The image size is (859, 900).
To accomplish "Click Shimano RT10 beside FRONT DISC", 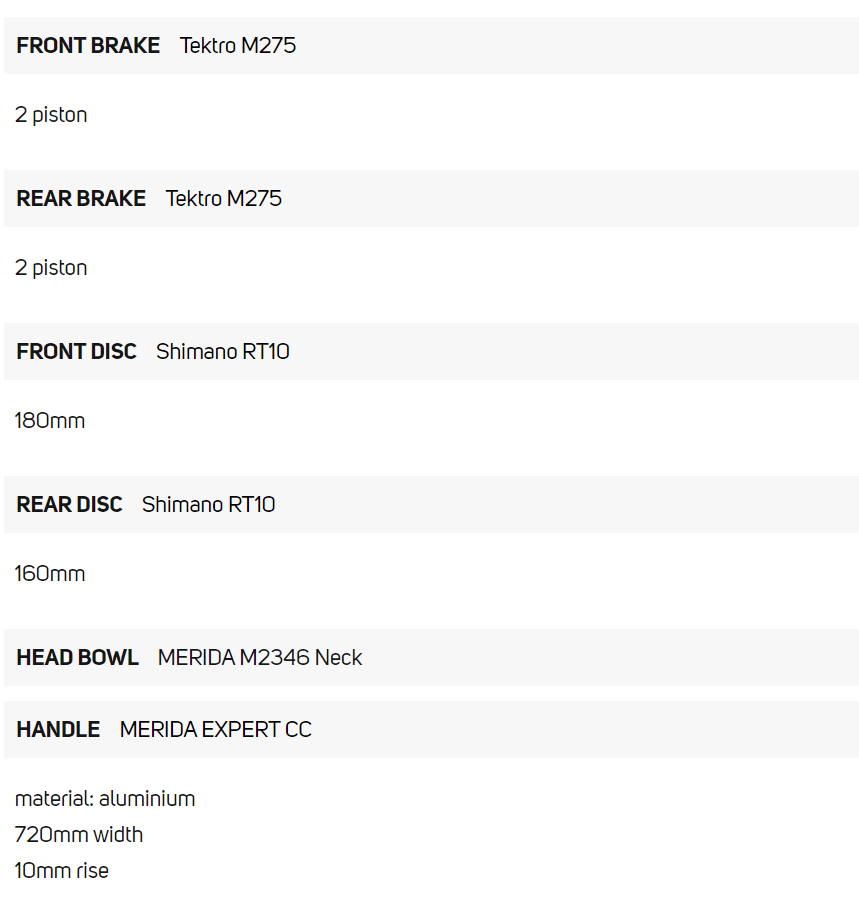I will (223, 352).
